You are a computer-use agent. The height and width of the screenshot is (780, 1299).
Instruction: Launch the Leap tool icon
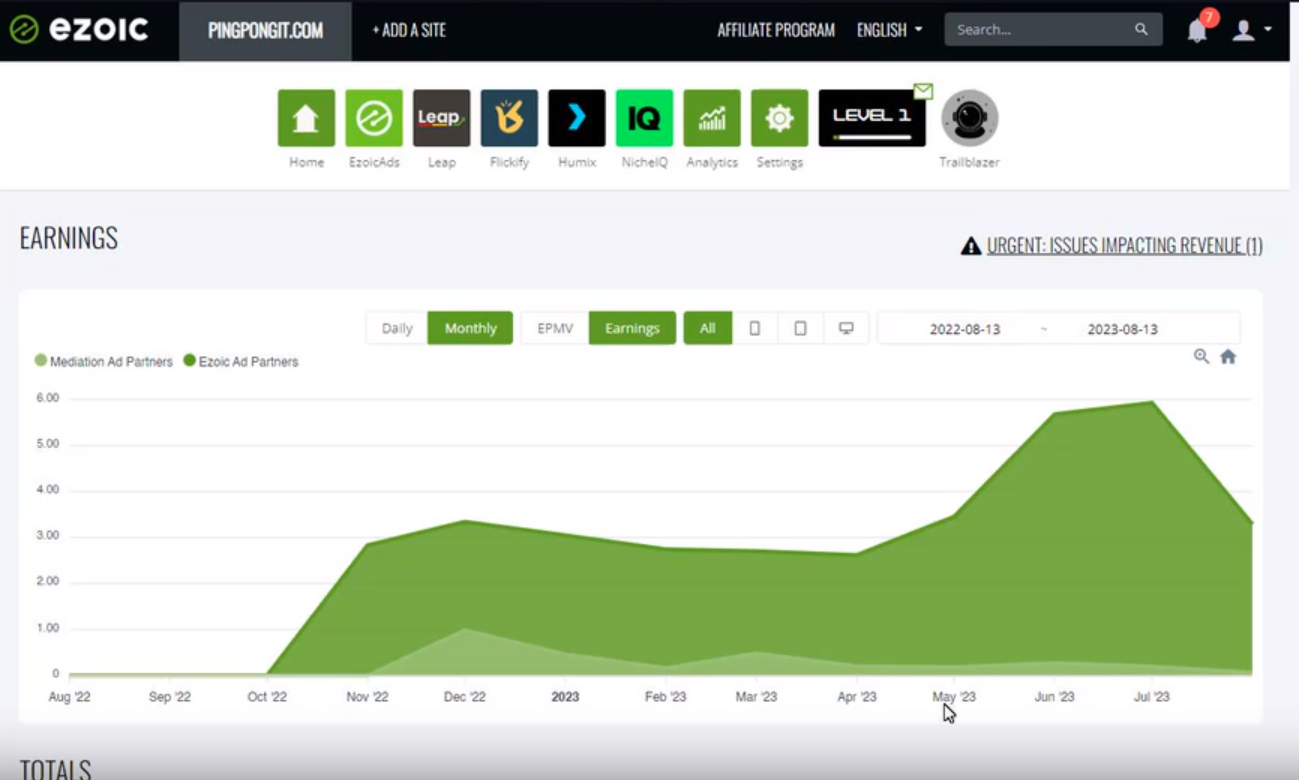441,118
